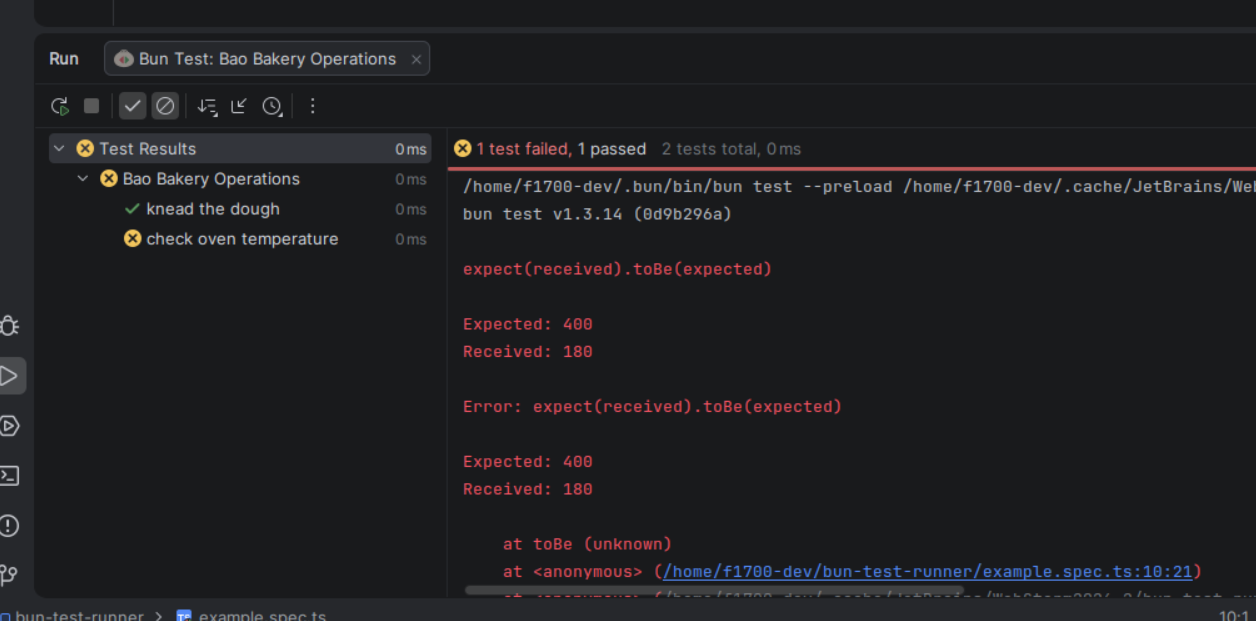
Task: Click the first Expected: 400 line
Action: point(528,324)
